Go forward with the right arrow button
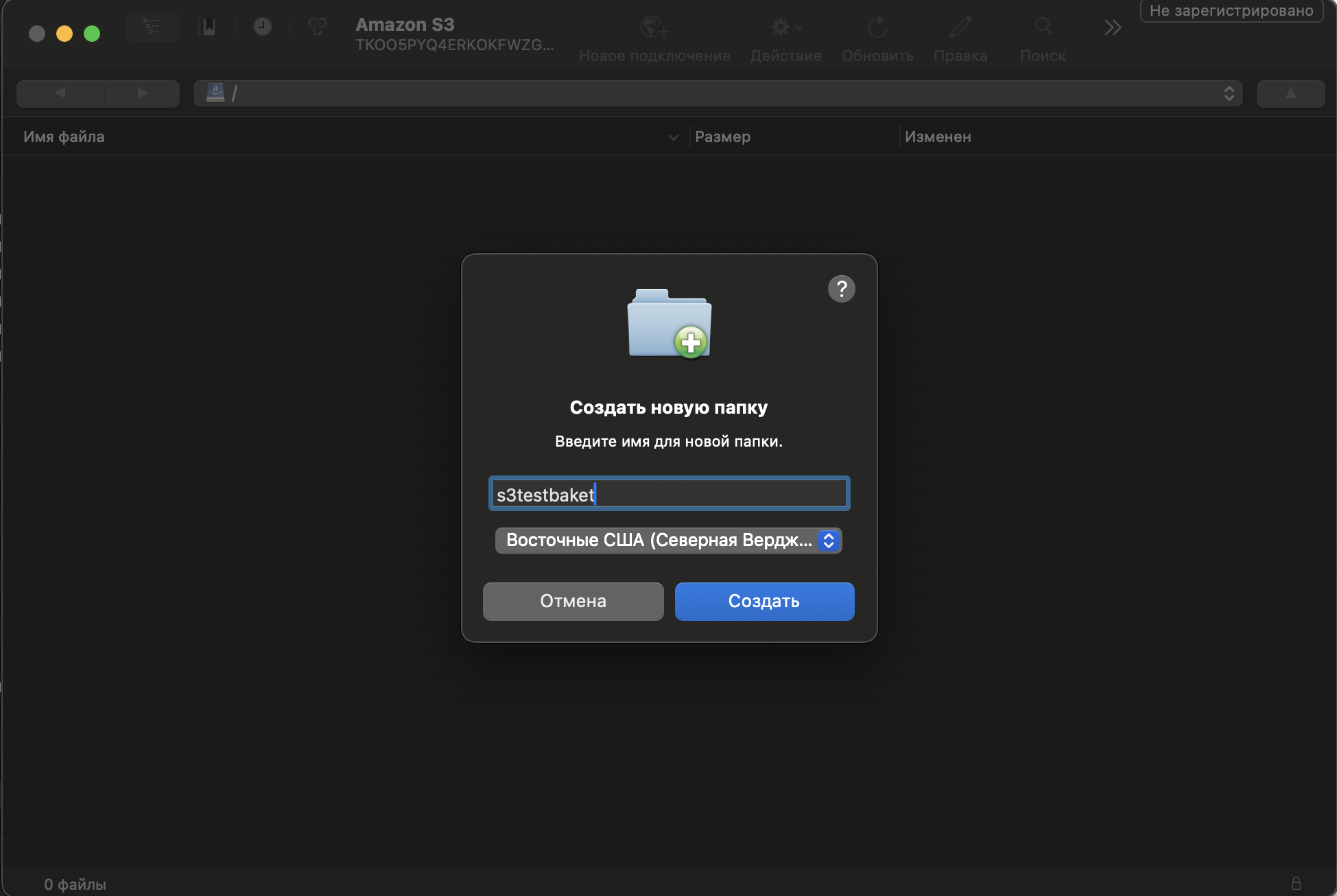Screen dimensions: 1337x896 click(x=143, y=93)
